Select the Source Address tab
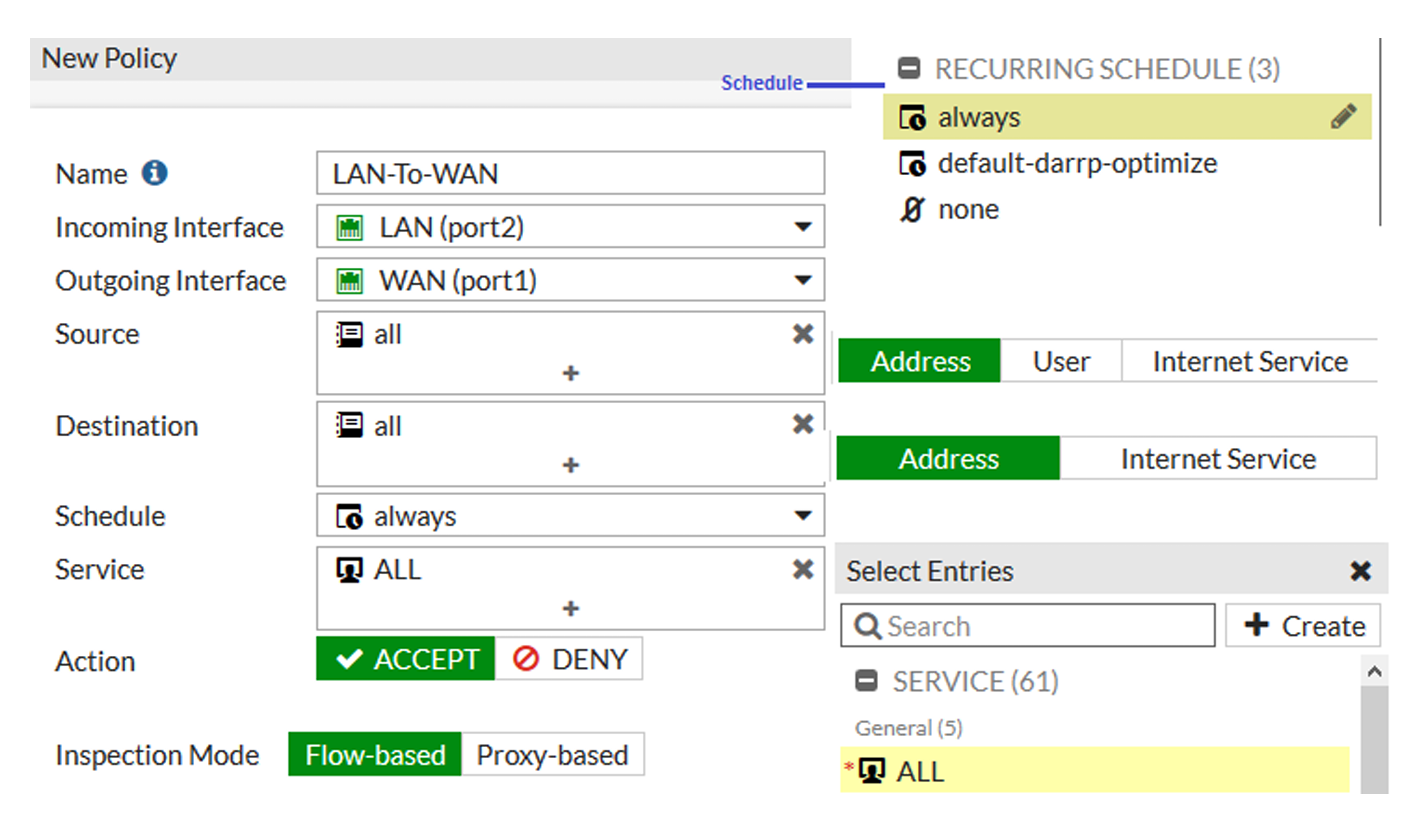 pos(920,361)
